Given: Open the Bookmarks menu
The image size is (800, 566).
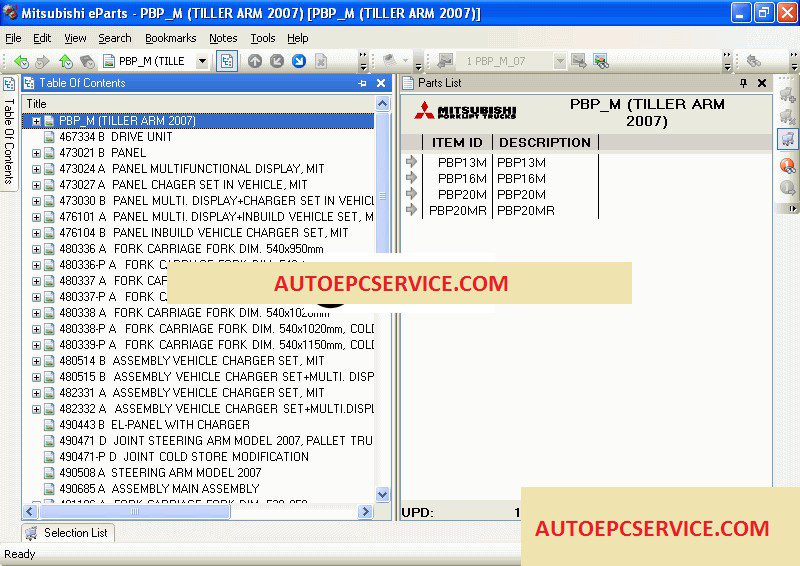Looking at the screenshot, I should click(170, 38).
